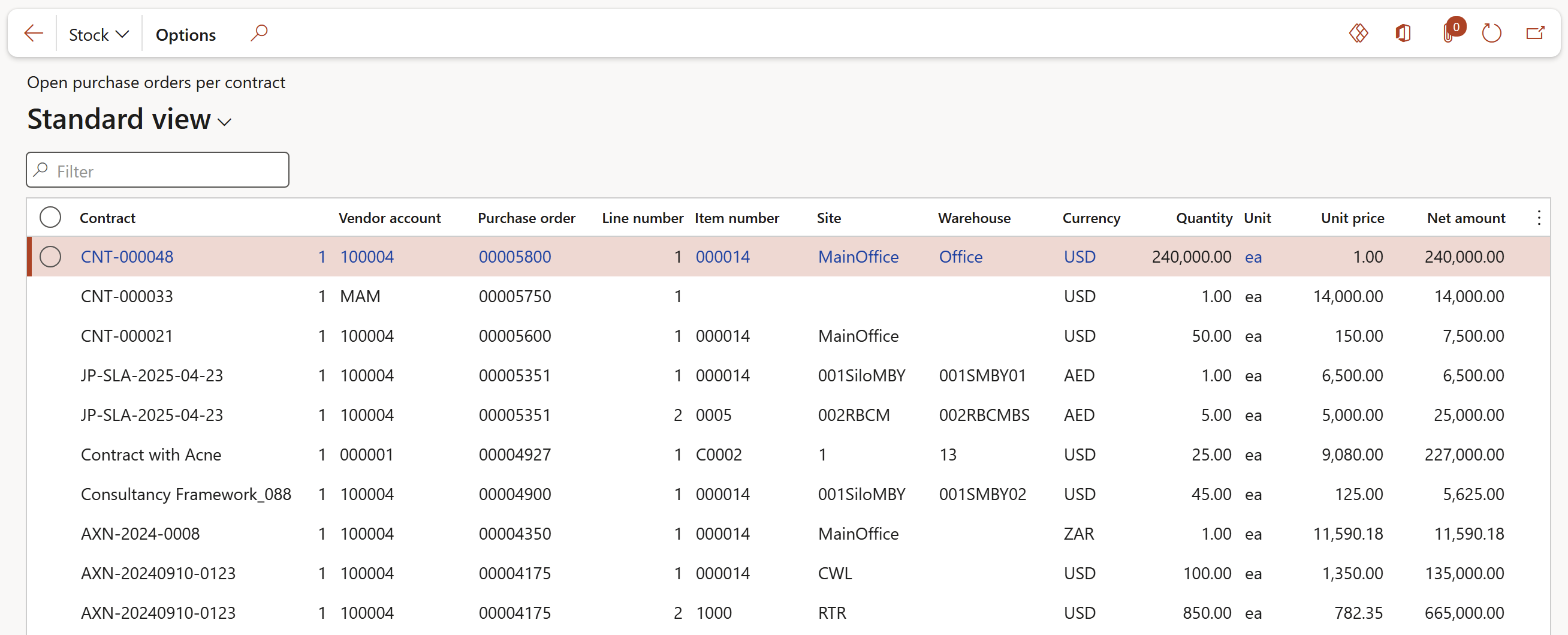Open in Microsoft Office icon
Viewport: 1568px width, 635px height.
point(1403,33)
